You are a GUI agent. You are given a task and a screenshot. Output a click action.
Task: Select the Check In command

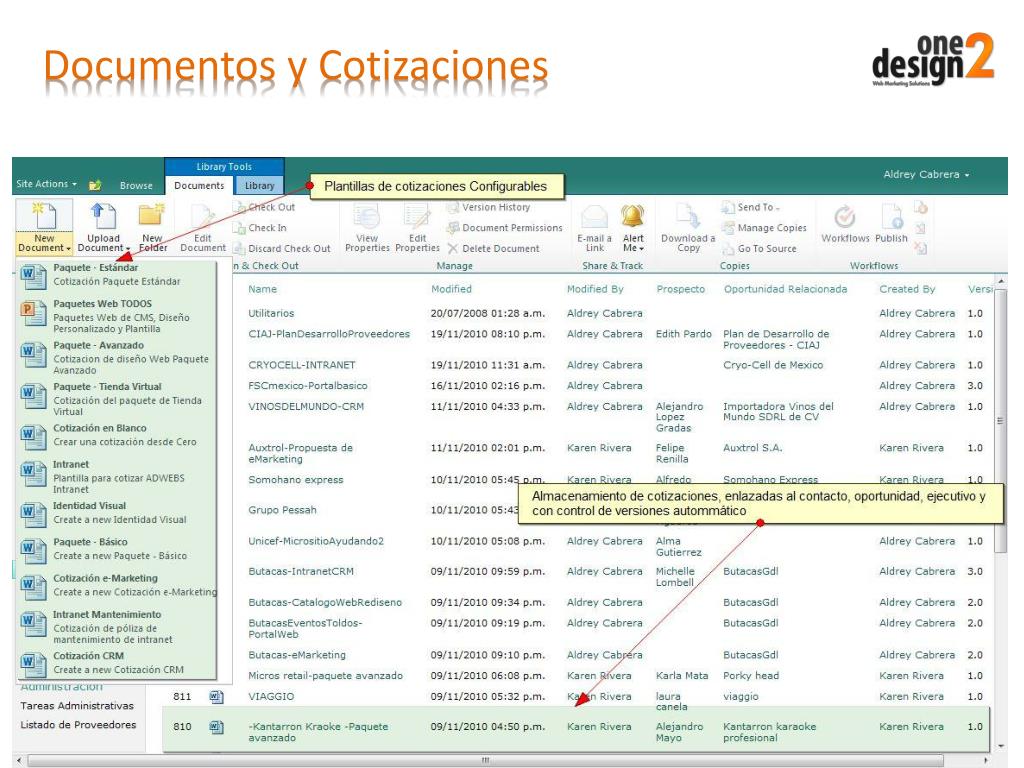(x=260, y=228)
